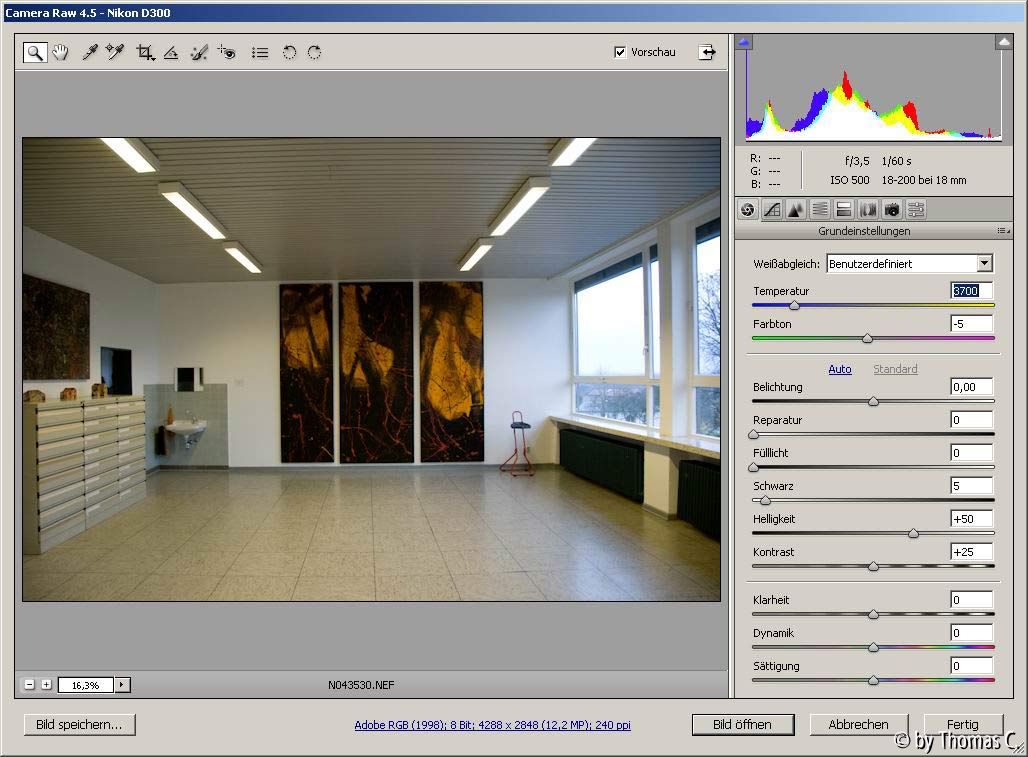Toggle highlight clipping warning in histogram
The image size is (1028, 757).
pos(1004,43)
